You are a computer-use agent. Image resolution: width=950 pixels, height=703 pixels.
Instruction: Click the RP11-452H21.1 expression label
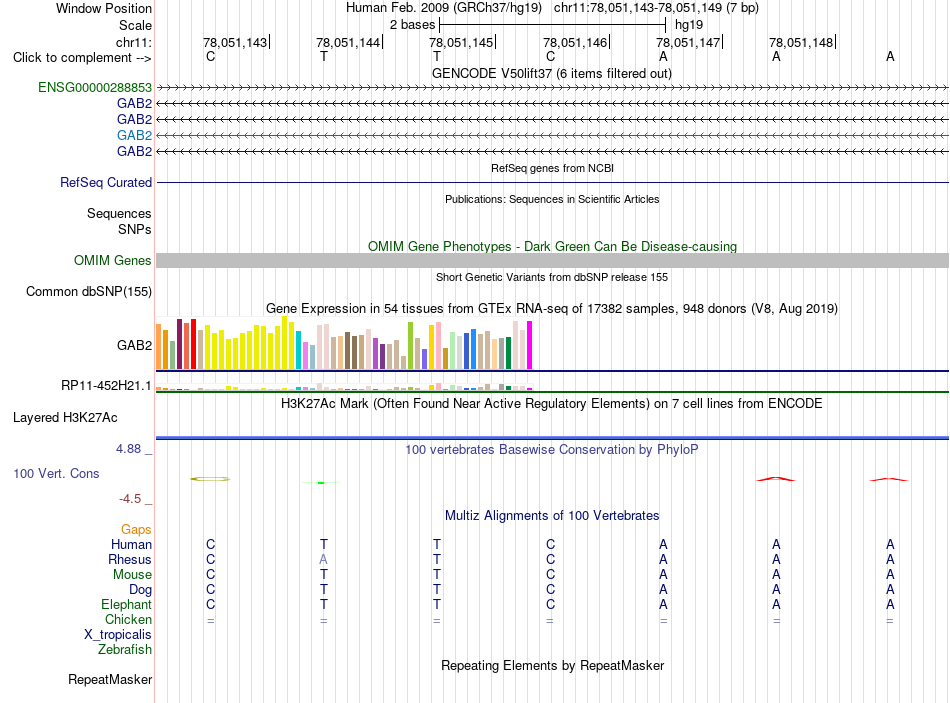[106, 385]
